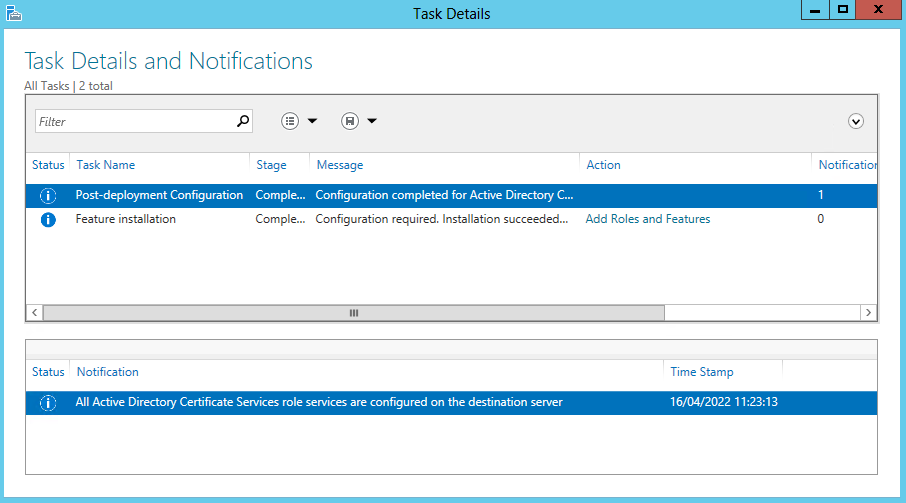Click info icon of the certificate services notification
Viewport: 906px width, 503px height.
pyautogui.click(x=48, y=403)
